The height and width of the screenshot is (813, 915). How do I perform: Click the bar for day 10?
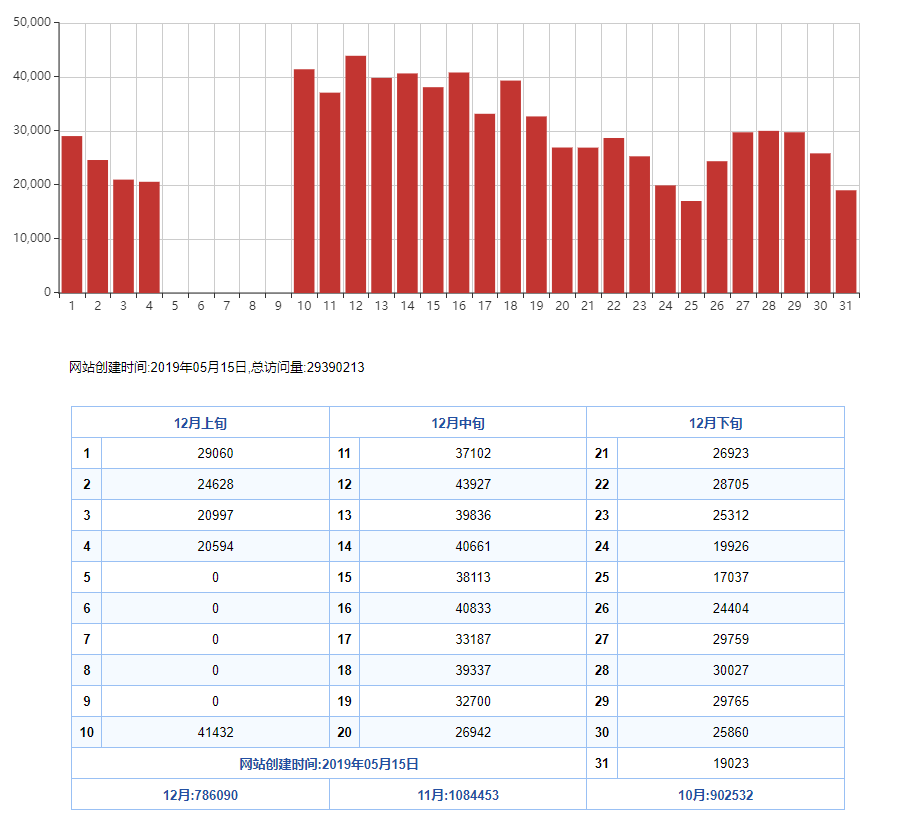304,181
